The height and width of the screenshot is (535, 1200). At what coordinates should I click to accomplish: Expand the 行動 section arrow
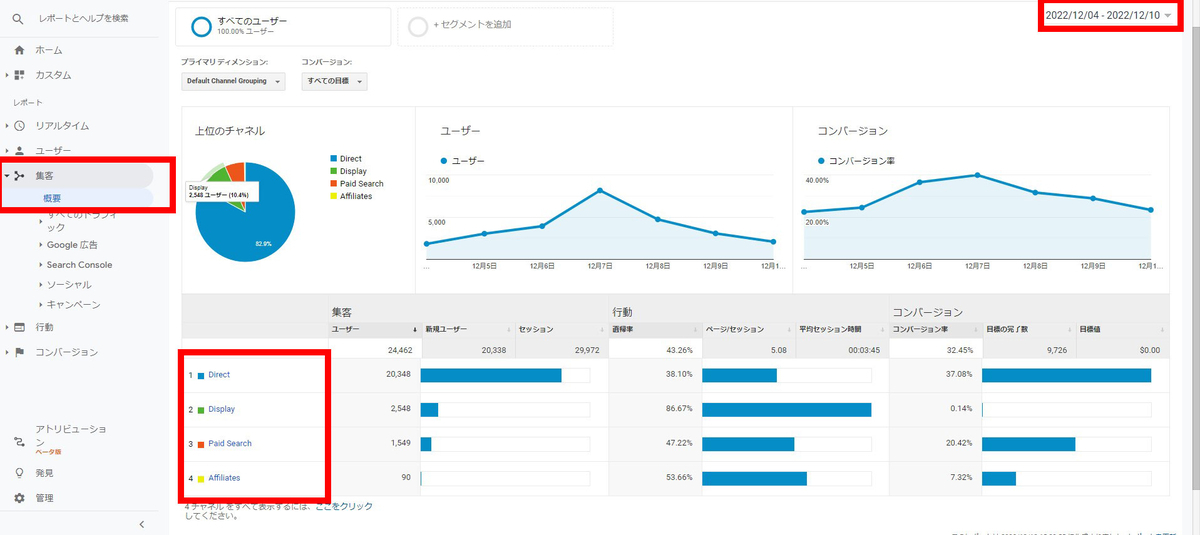pos(6,327)
